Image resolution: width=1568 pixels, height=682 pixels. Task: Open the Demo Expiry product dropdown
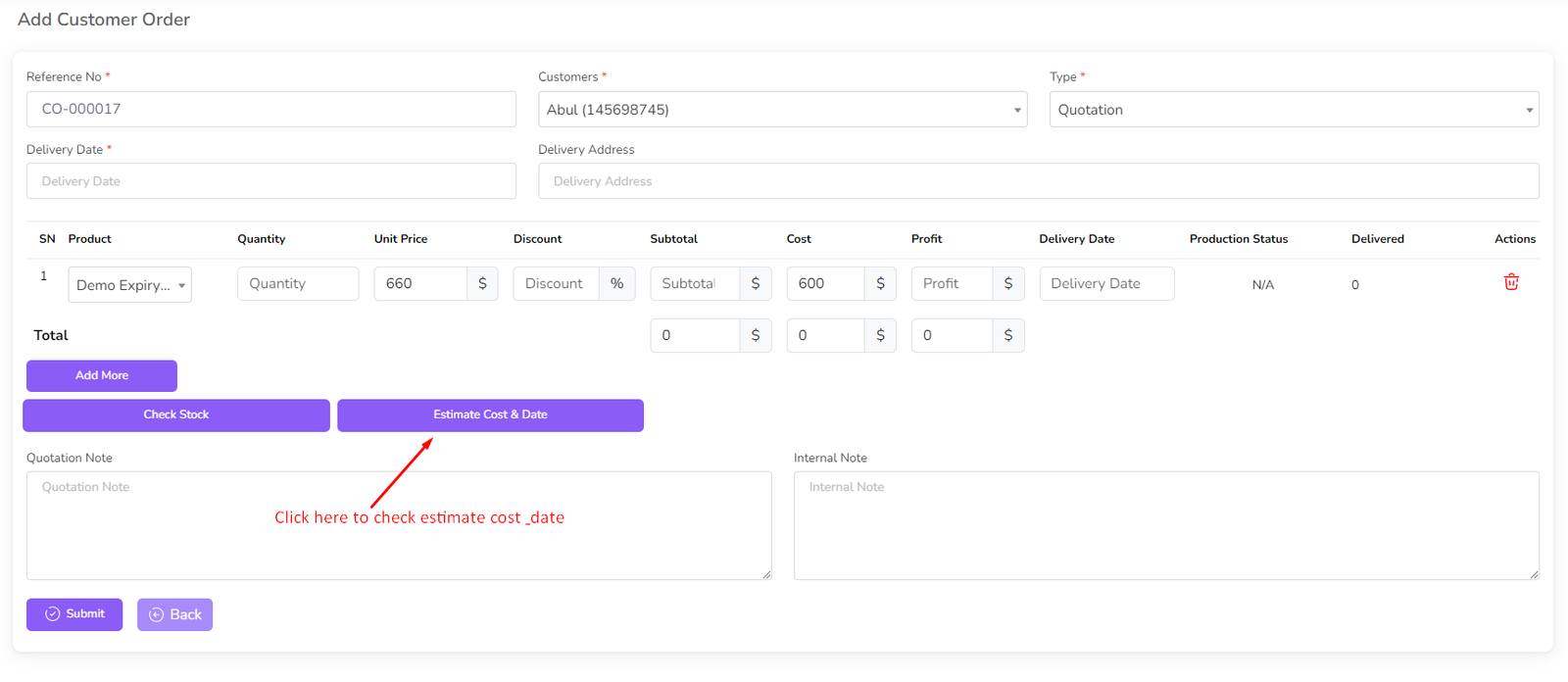click(129, 285)
